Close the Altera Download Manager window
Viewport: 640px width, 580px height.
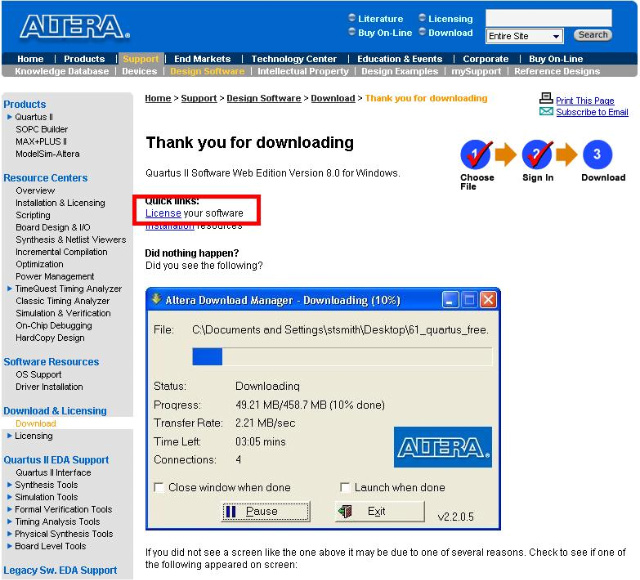[488, 300]
